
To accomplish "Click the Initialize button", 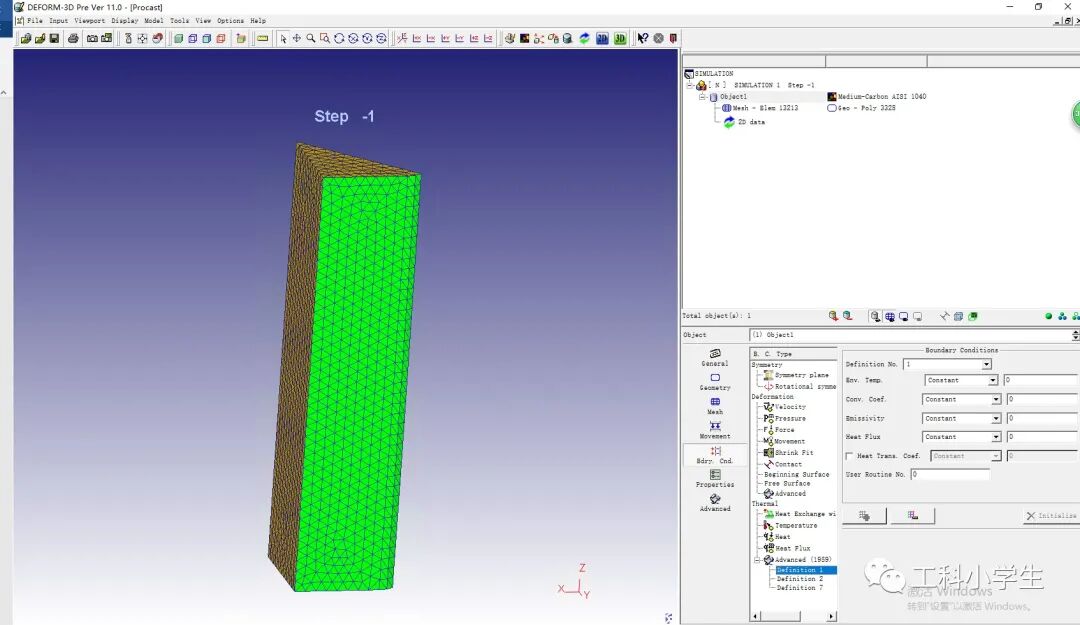I will point(1051,516).
